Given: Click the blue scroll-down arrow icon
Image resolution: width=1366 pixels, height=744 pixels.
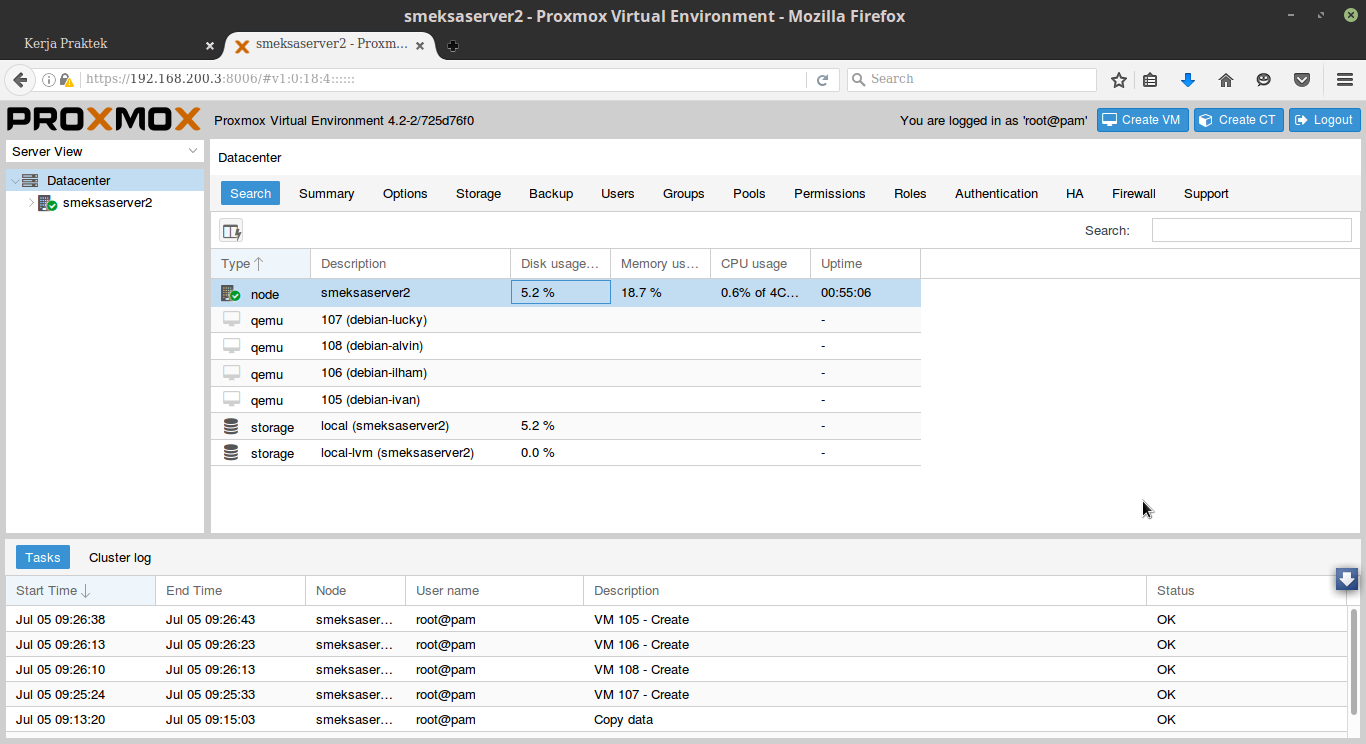Looking at the screenshot, I should coord(1347,579).
